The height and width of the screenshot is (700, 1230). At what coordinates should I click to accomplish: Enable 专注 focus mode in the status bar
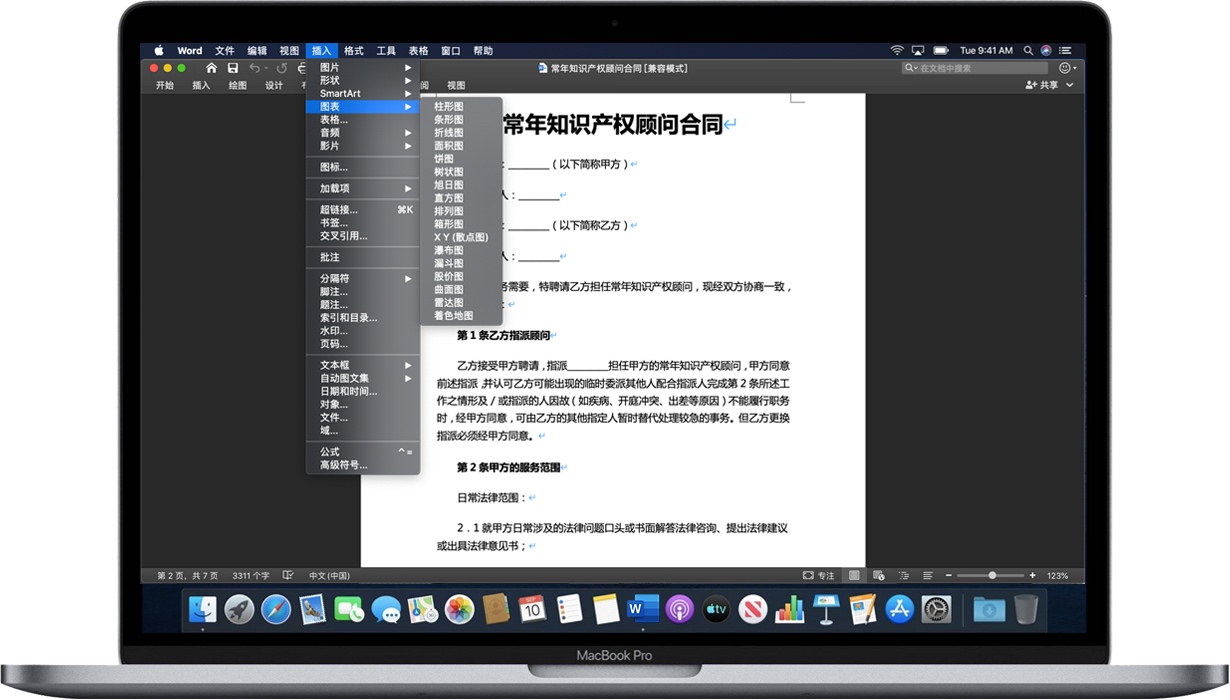click(818, 575)
